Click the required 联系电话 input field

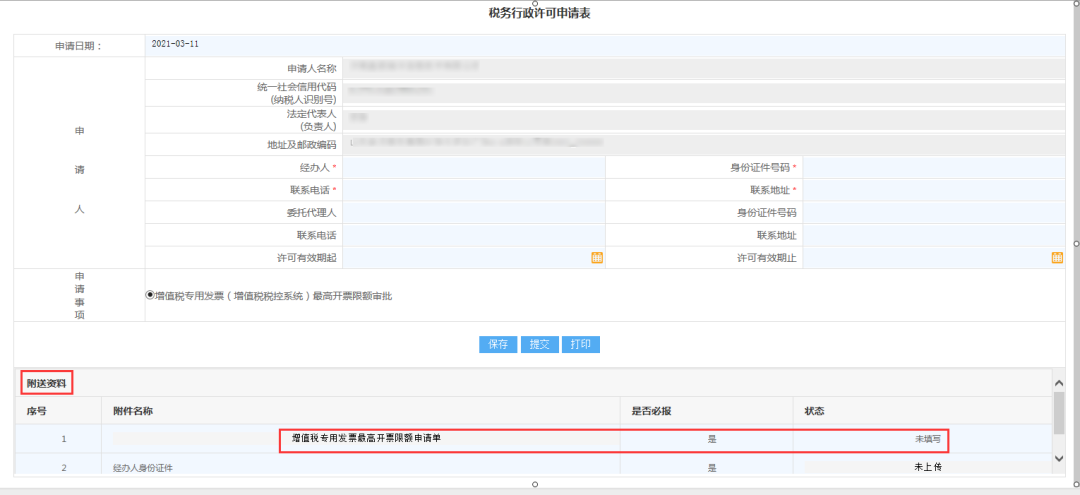(473, 190)
